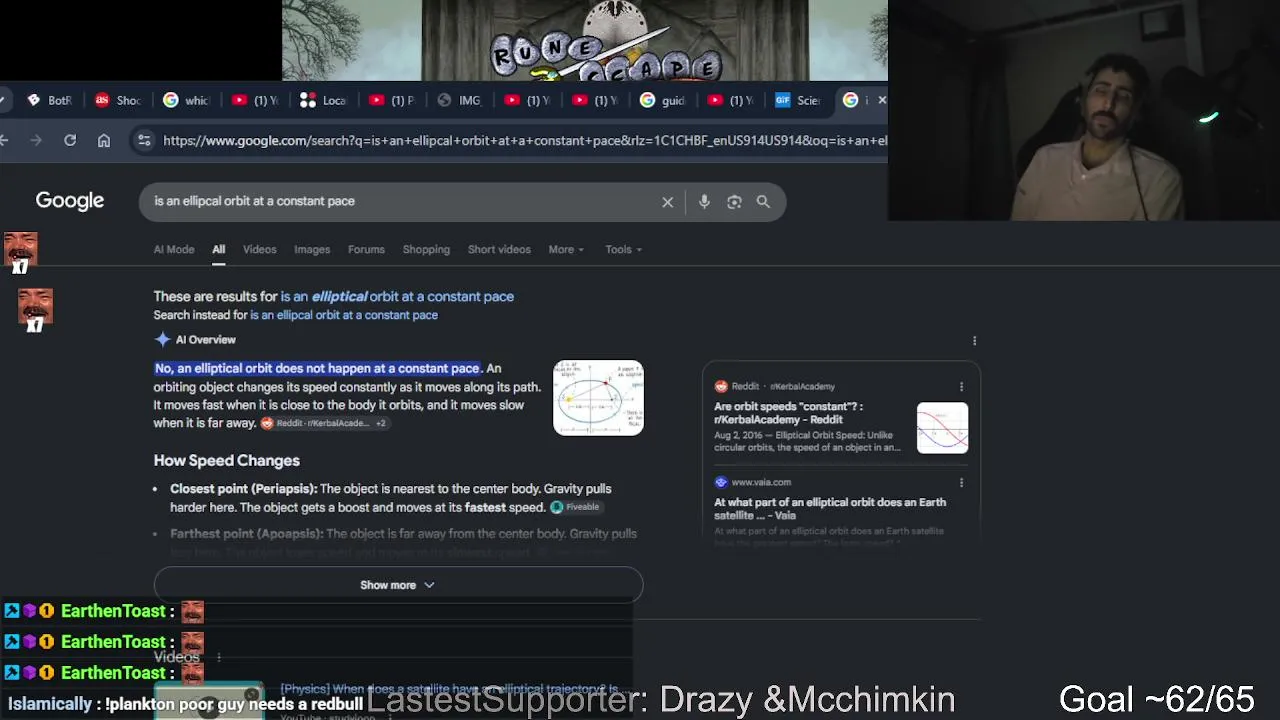1280x720 pixels.
Task: Click the 'Goal ~62/65' overlay text
Action: tap(1157, 699)
